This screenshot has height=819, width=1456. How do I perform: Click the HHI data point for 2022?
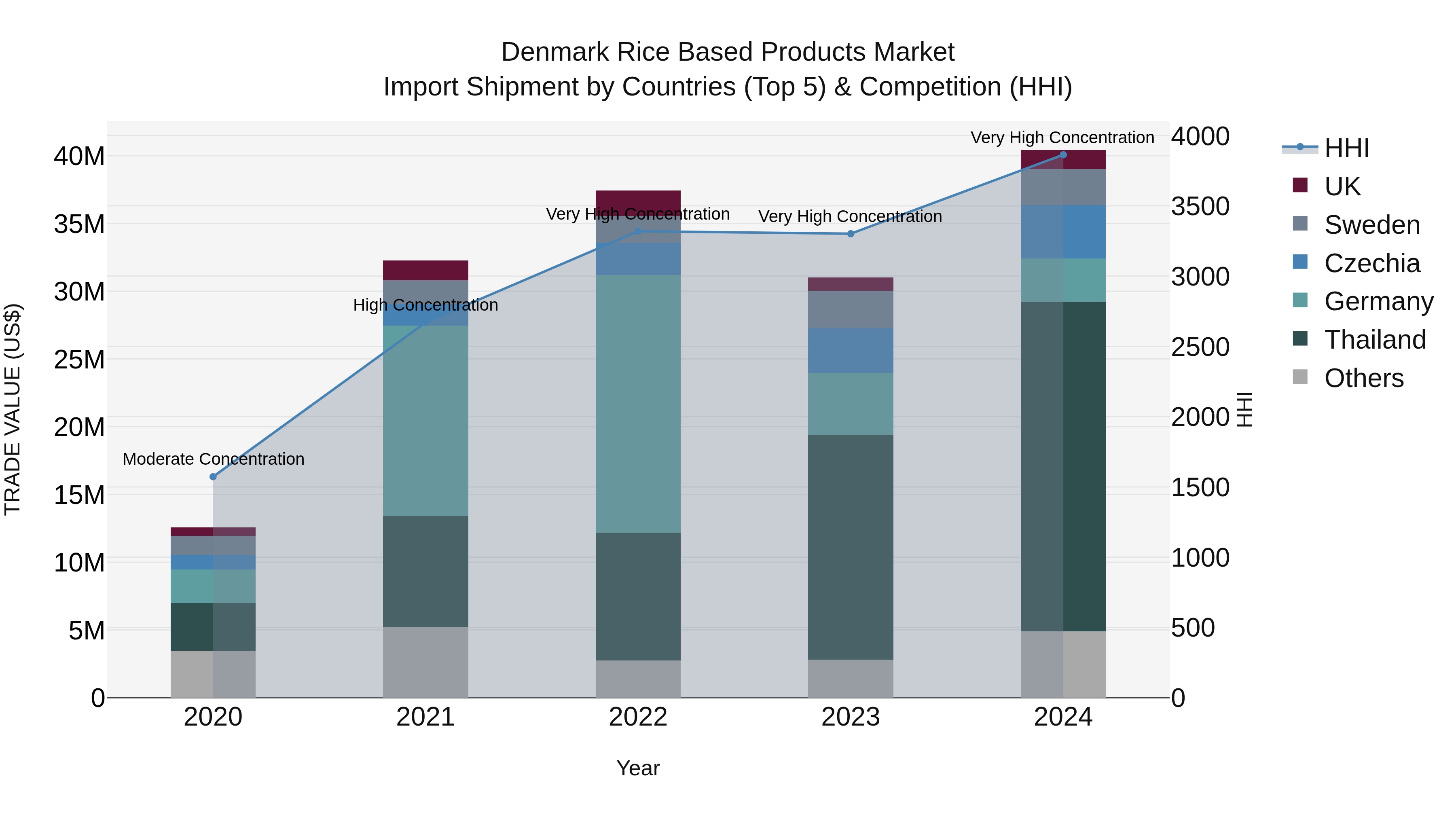[638, 231]
